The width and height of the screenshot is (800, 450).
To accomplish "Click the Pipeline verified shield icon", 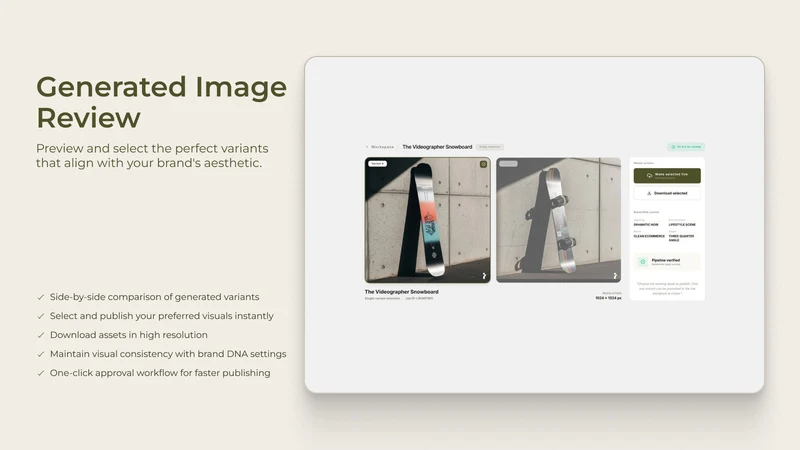I will [643, 262].
